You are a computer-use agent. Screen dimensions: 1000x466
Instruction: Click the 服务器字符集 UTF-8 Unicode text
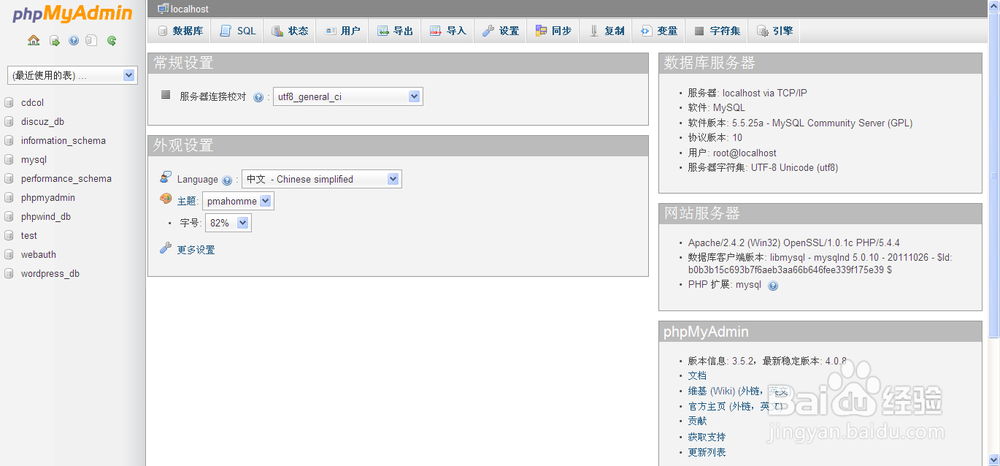click(763, 168)
